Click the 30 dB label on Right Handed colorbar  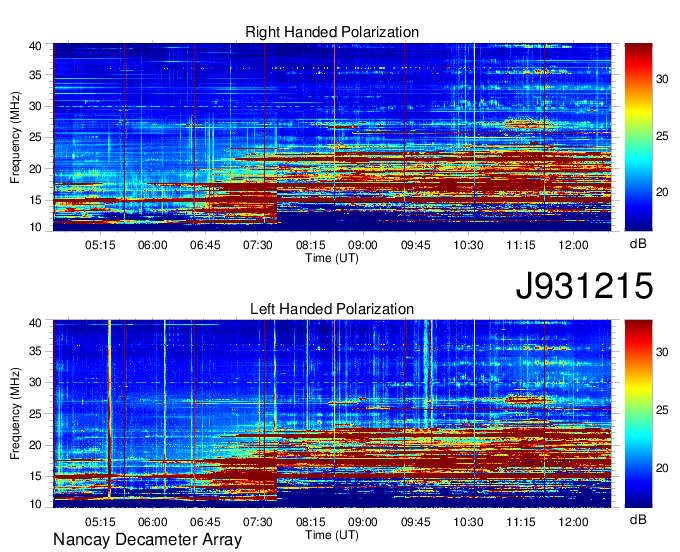(662, 79)
